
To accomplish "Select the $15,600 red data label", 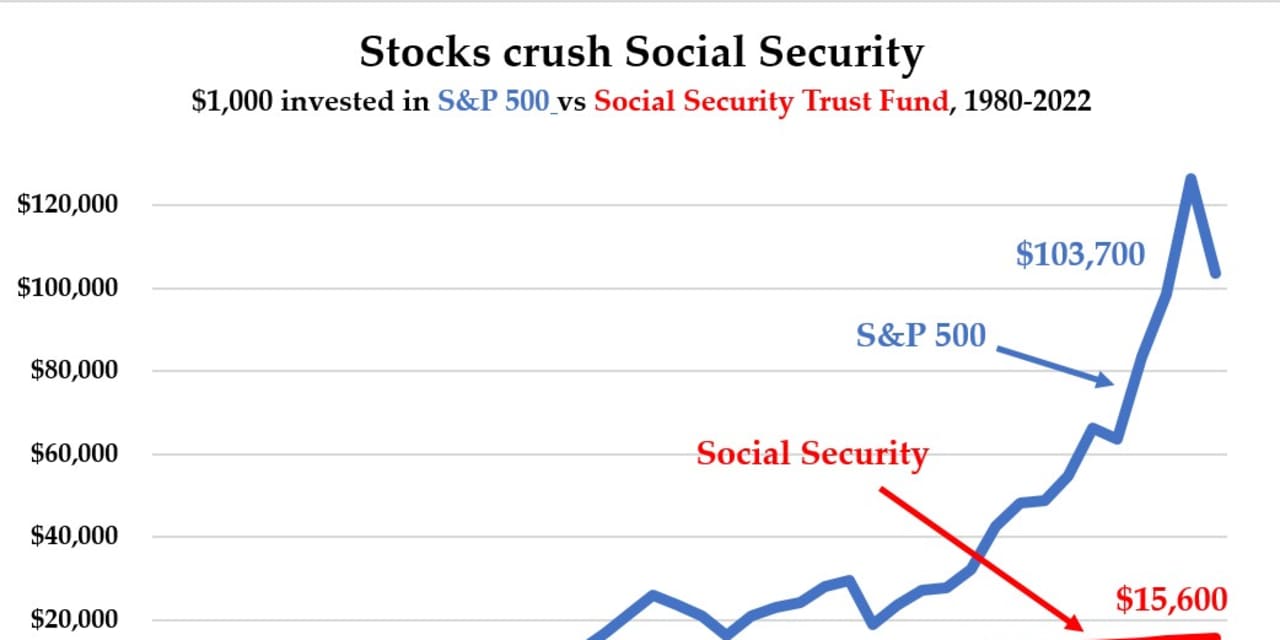I will click(1171, 599).
